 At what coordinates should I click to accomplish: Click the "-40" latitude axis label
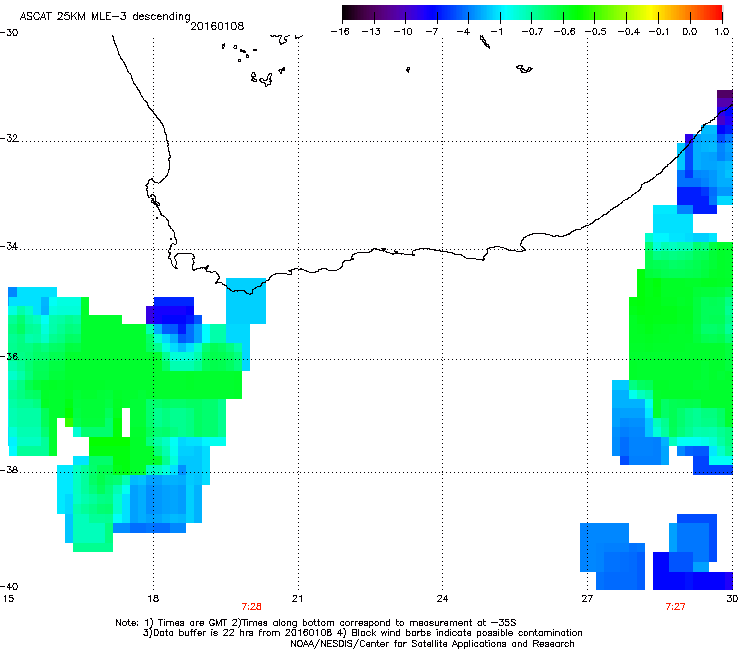[x=9, y=586]
